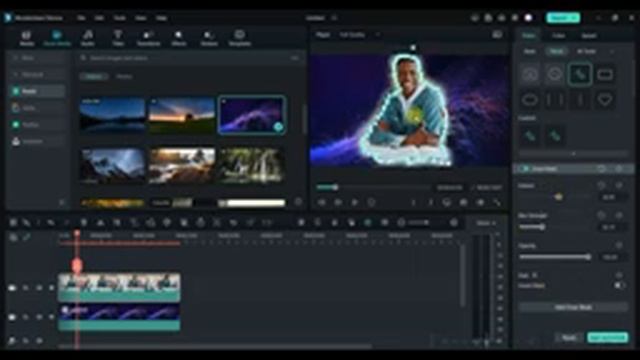Image resolution: width=640 pixels, height=360 pixels.
Task: Toggle the Invert Mask switch
Action: click(619, 285)
